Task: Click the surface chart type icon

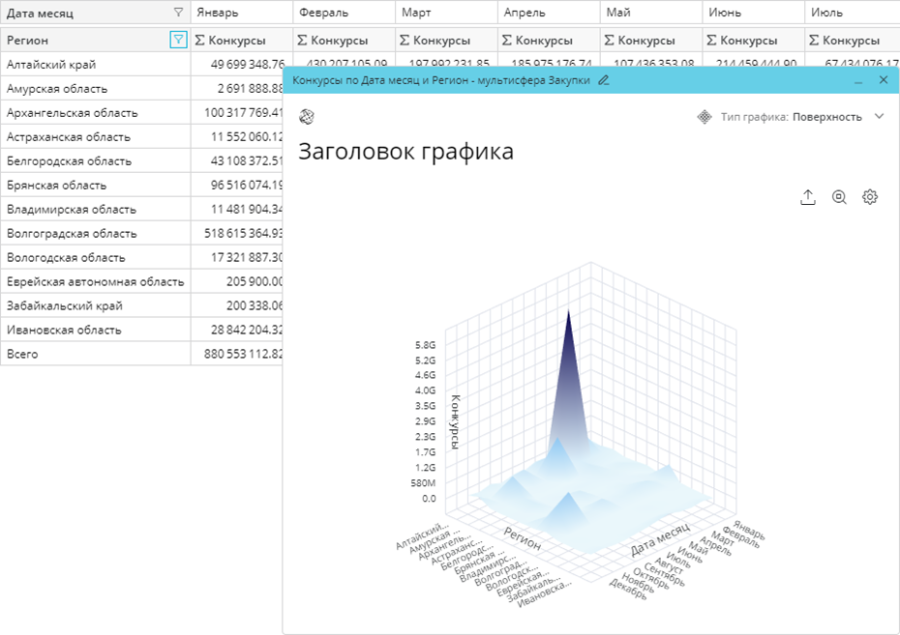Action: 706,117
